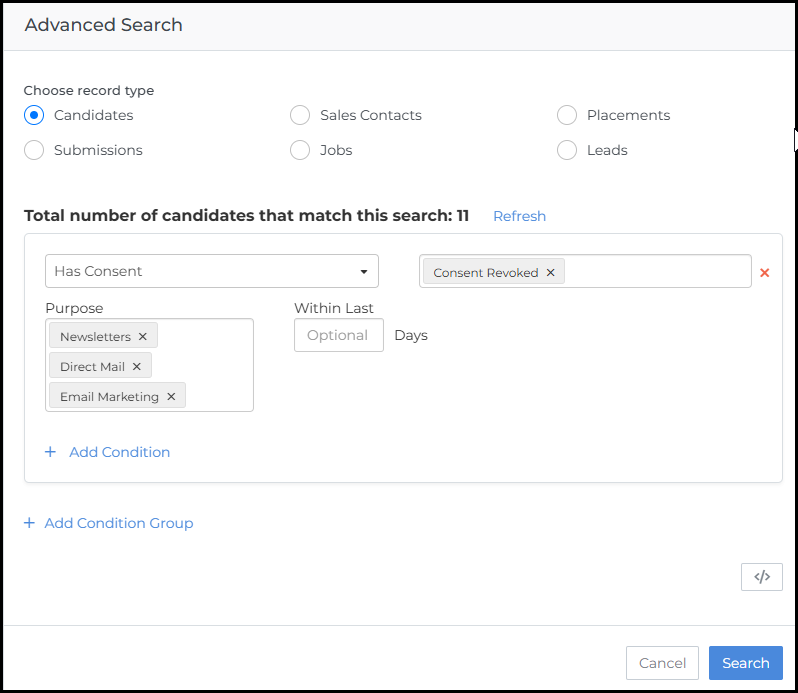The image size is (798, 693).
Task: Select the Sales Contacts record type
Action: [300, 115]
